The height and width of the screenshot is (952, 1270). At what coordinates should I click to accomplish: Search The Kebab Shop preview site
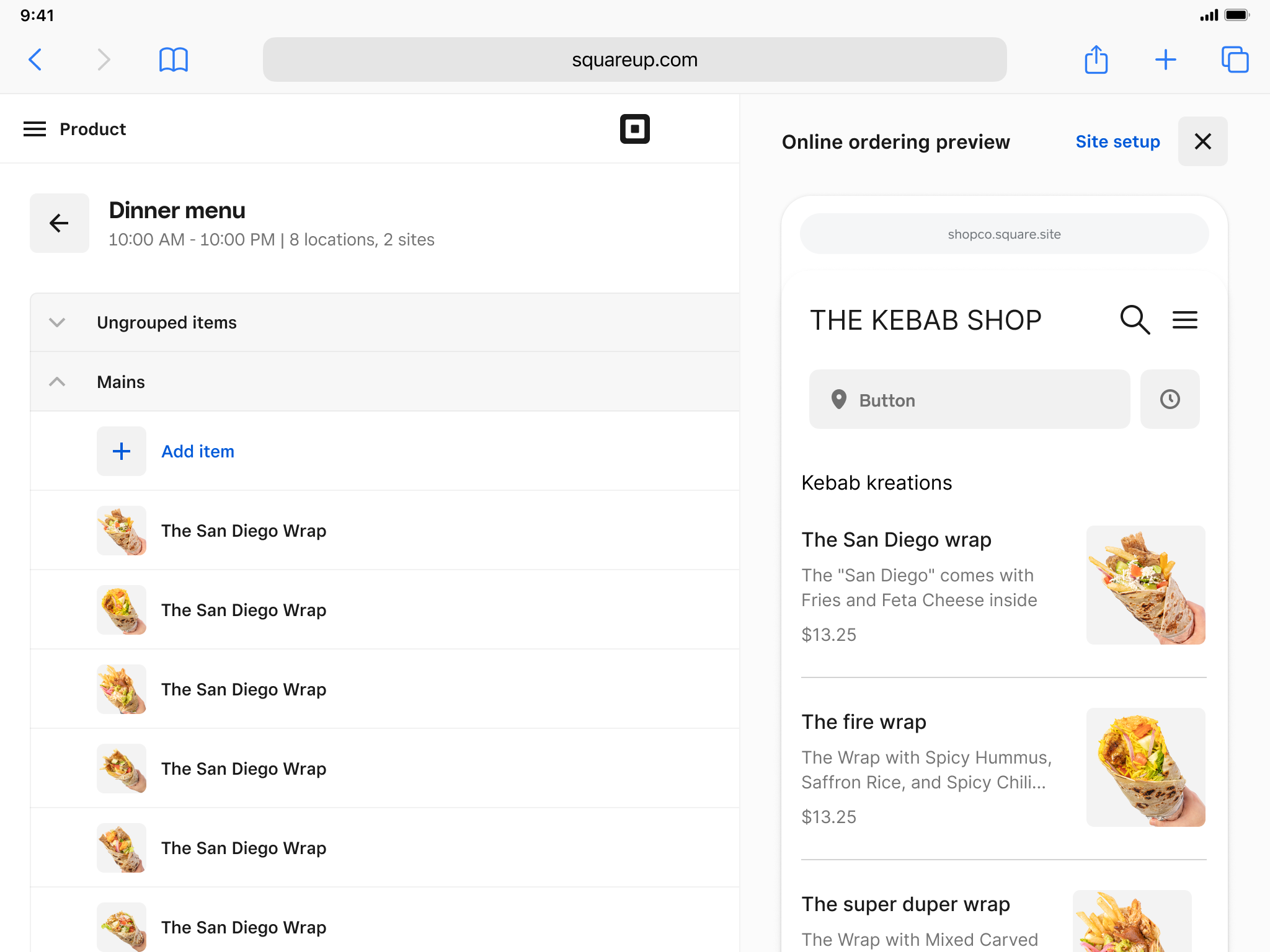click(1135, 320)
